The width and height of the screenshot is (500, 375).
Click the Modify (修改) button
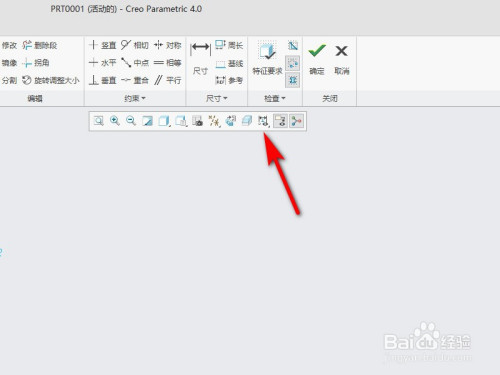9,45
